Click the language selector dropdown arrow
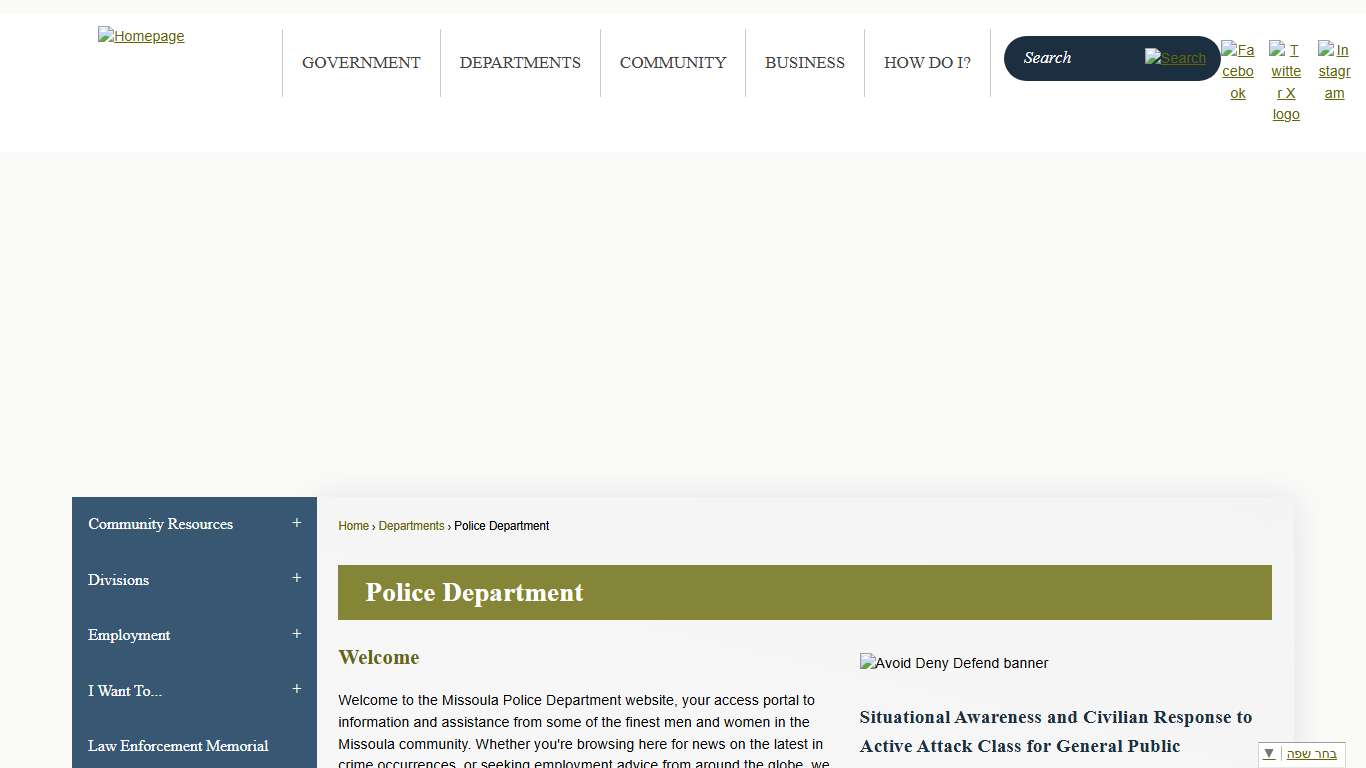The image size is (1366, 768). (1268, 753)
